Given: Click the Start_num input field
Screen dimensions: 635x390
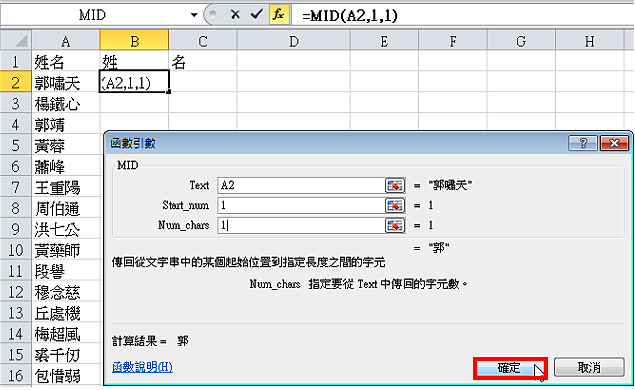Looking at the screenshot, I should tap(301, 205).
